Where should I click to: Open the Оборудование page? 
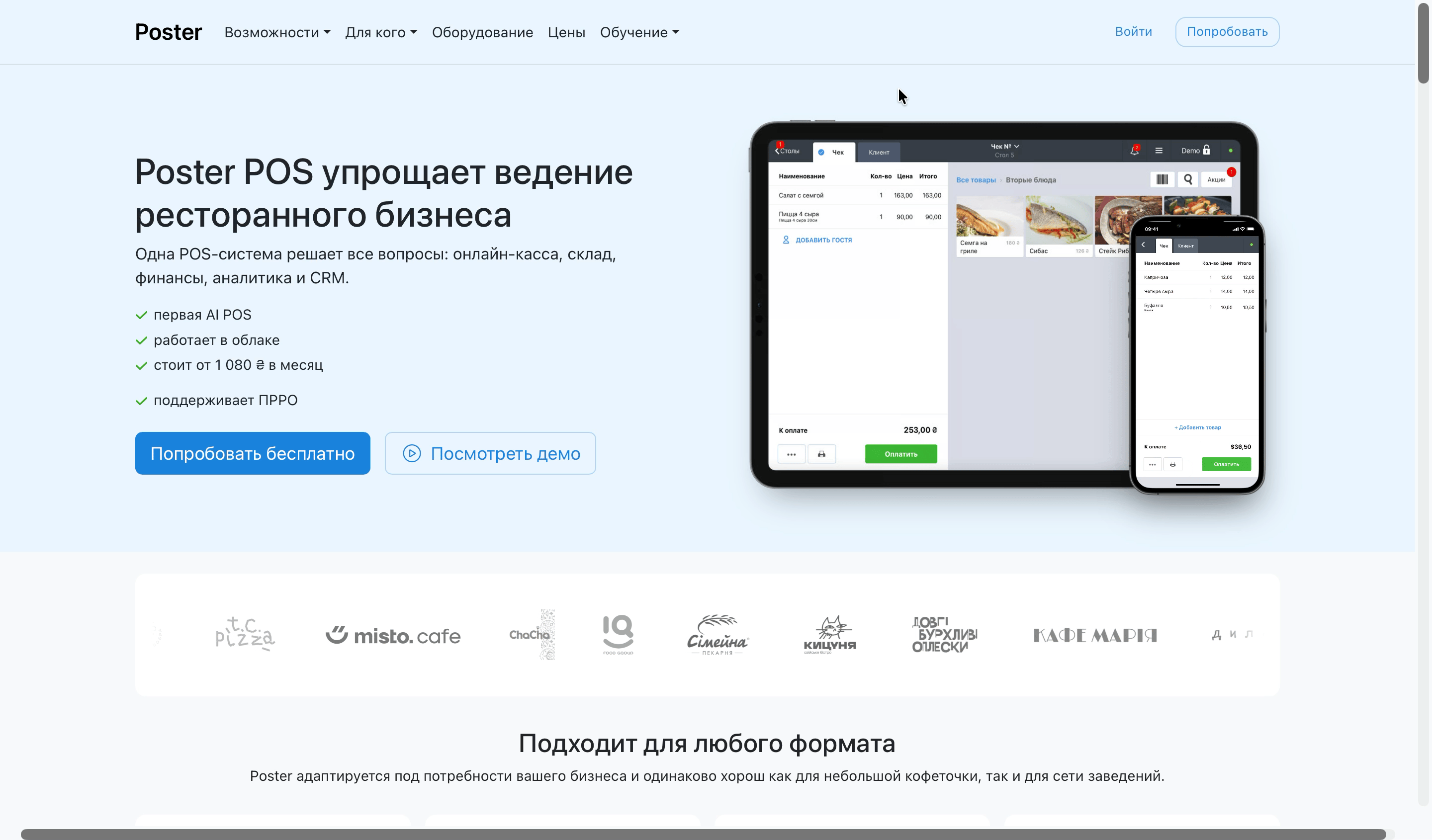(x=482, y=32)
